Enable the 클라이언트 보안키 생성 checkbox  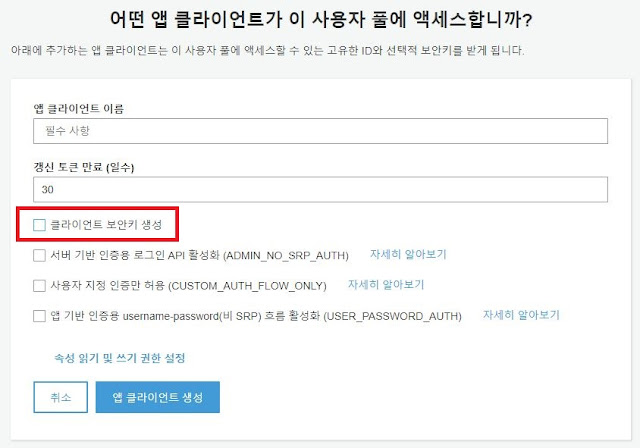39,225
